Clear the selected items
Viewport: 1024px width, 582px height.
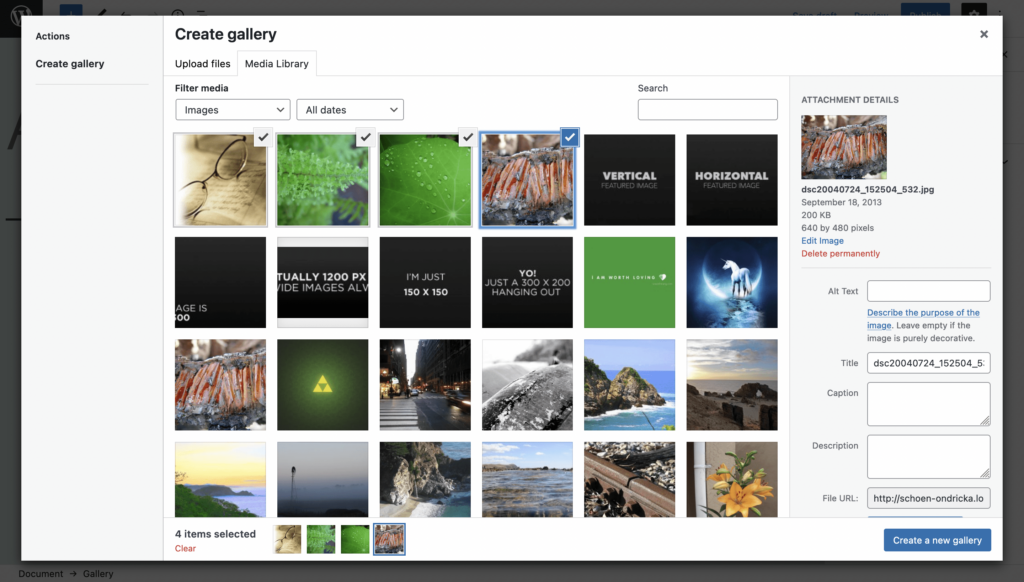click(185, 549)
